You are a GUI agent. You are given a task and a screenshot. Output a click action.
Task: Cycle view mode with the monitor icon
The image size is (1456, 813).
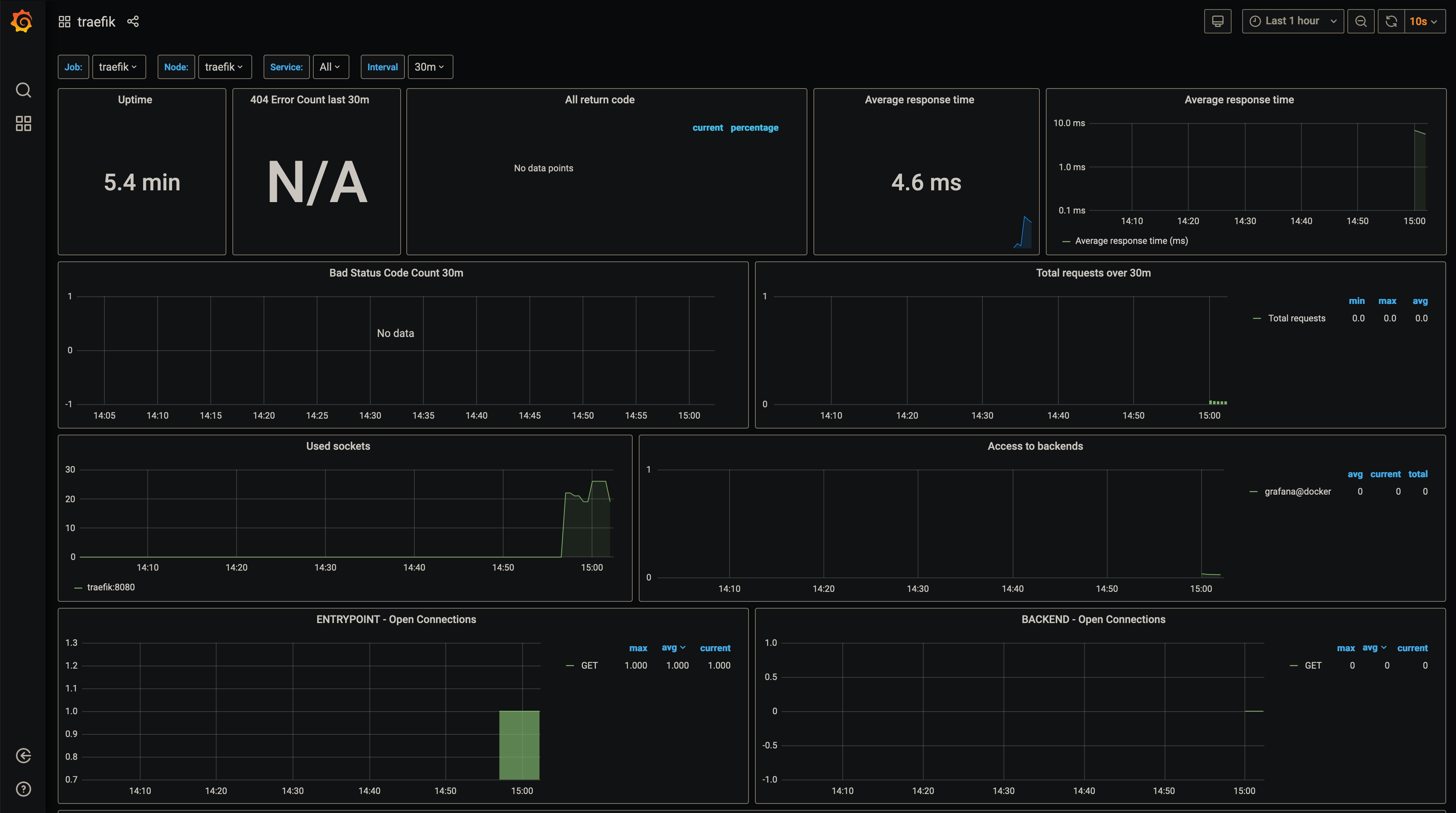click(1218, 22)
